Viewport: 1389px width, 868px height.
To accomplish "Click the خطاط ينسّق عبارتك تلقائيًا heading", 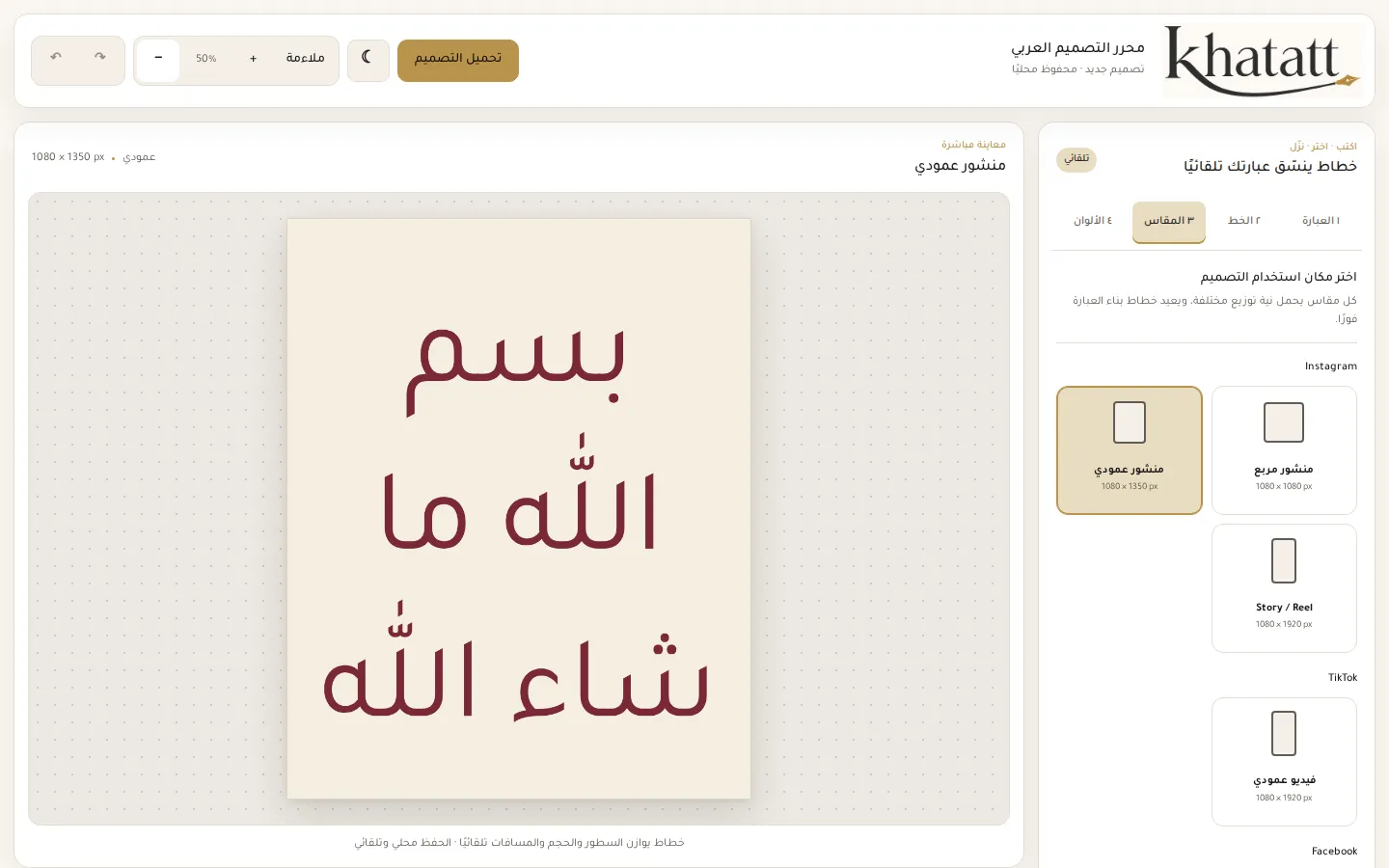I will [1270, 166].
